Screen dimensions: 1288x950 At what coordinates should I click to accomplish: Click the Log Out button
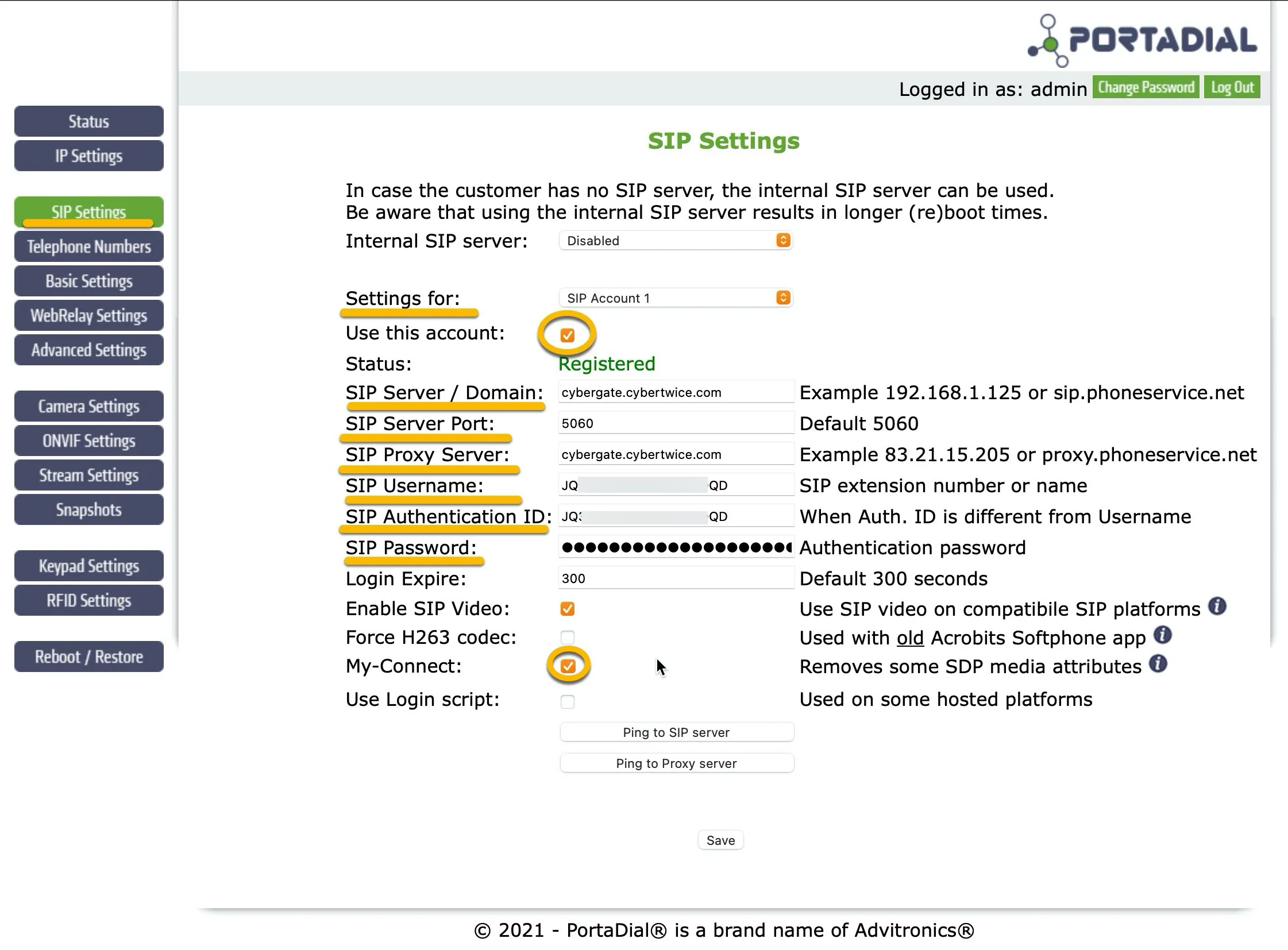(1232, 87)
